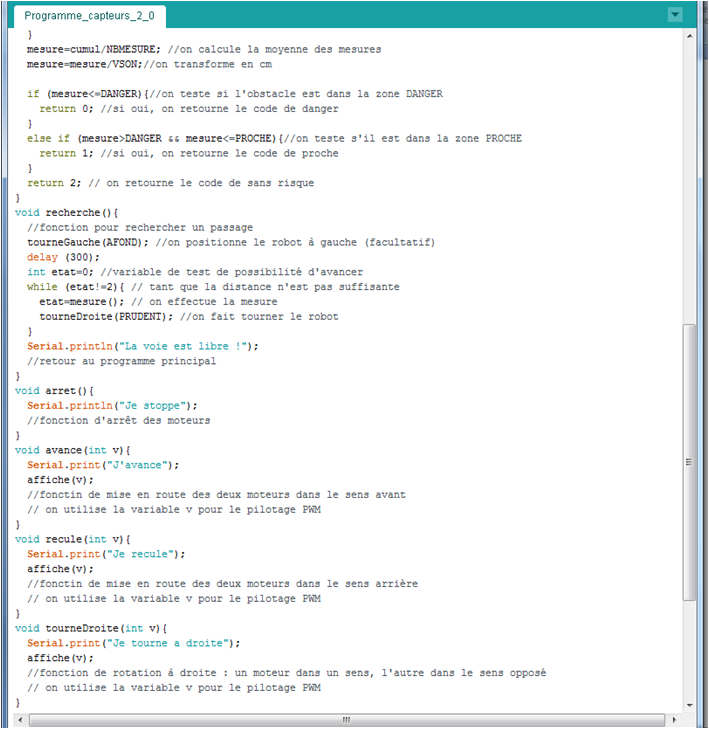Place cursor on 'void recule(int v){' line
The height and width of the screenshot is (729, 709).
click(73, 539)
